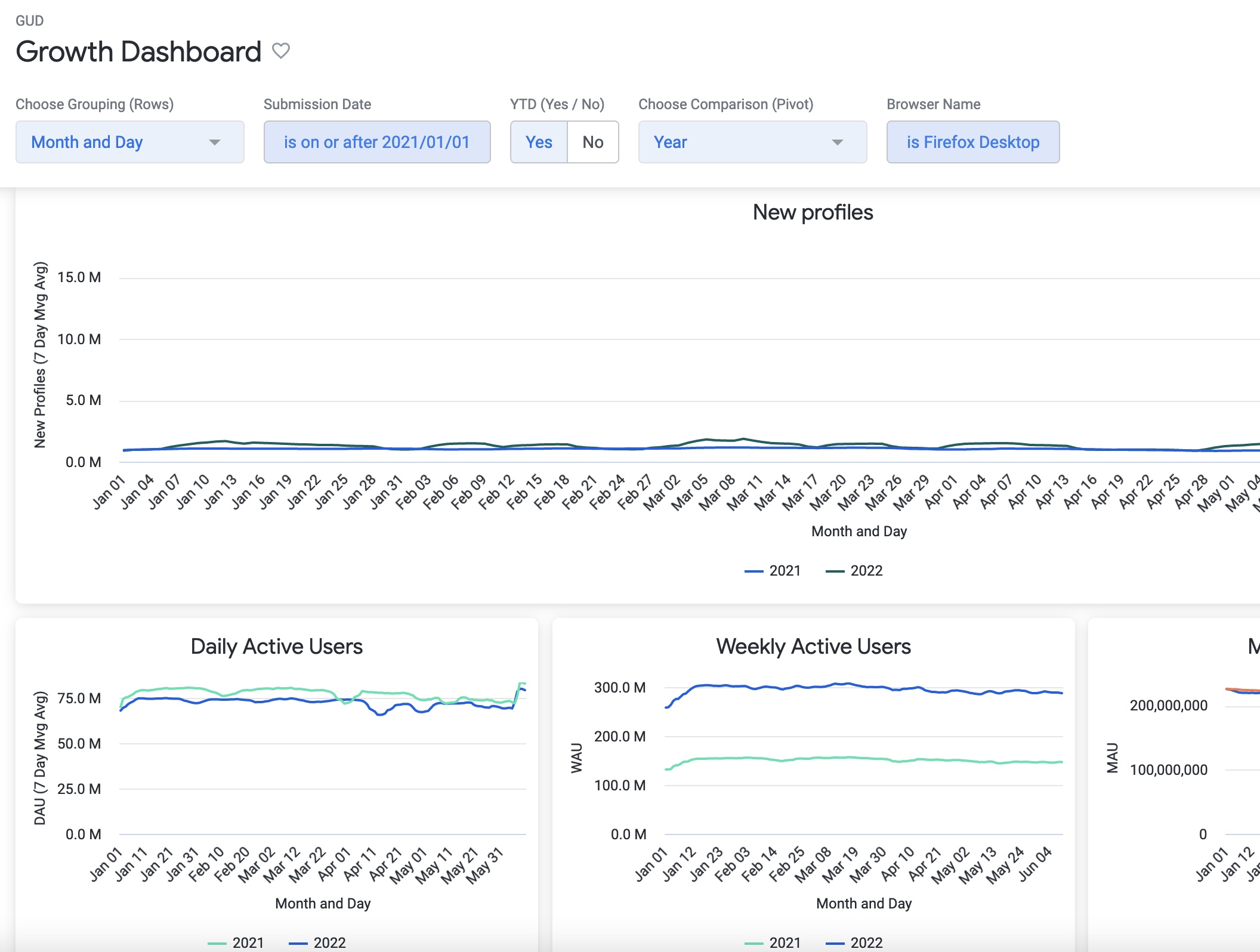Disable YTD by selecting No

pyautogui.click(x=592, y=142)
